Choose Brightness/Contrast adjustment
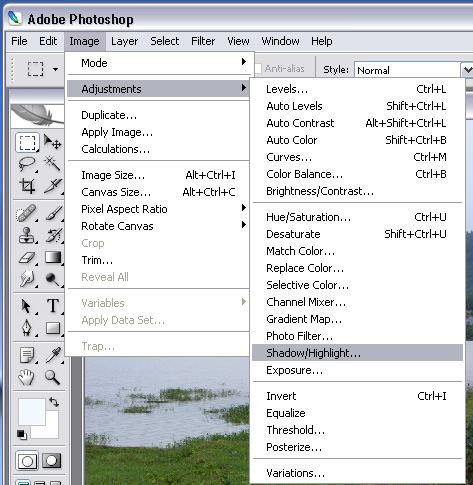 point(357,191)
